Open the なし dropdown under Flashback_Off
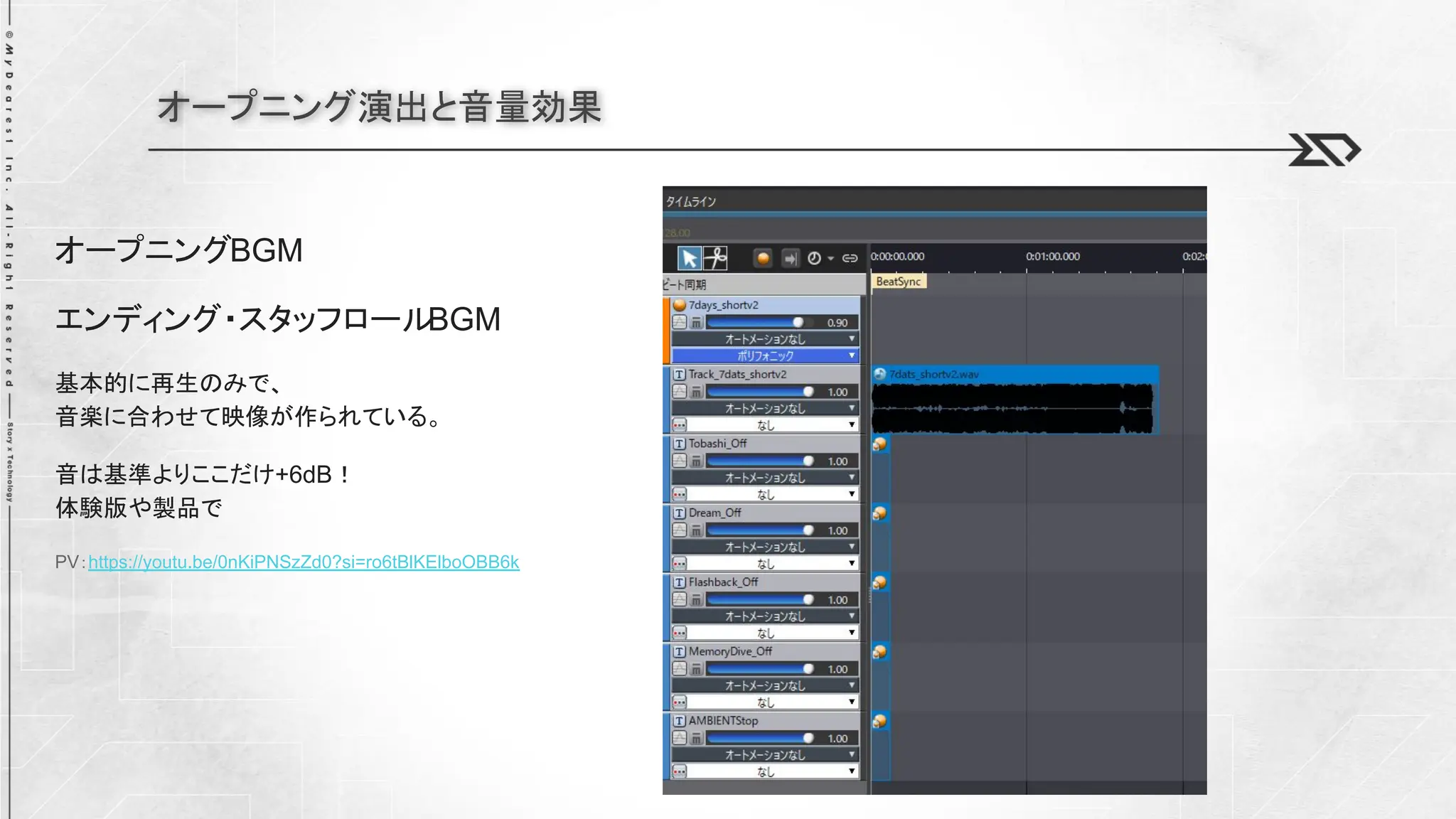 pos(773,633)
